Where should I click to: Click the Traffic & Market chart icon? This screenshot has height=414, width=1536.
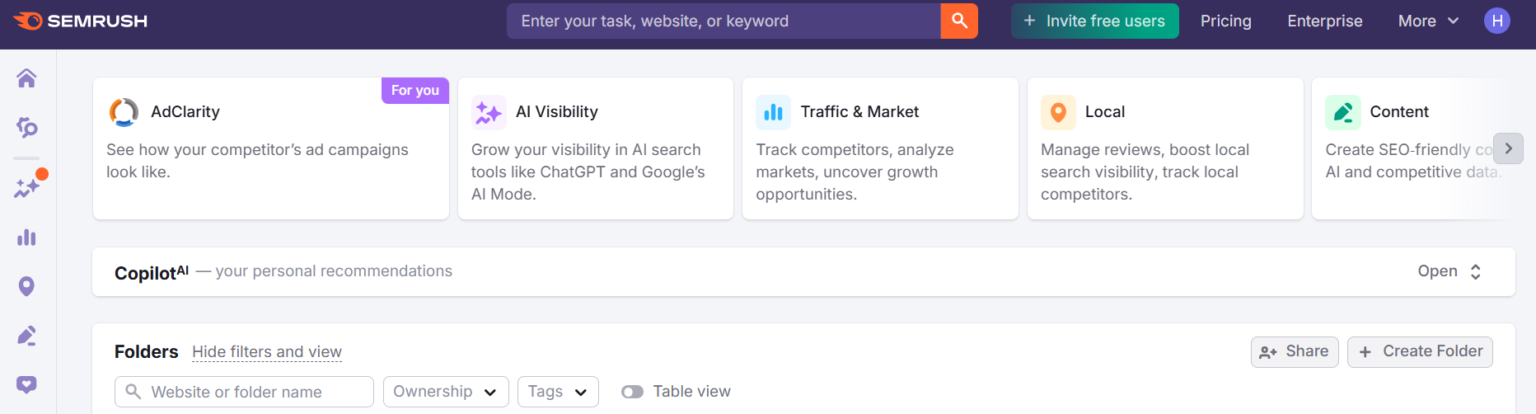click(x=773, y=112)
